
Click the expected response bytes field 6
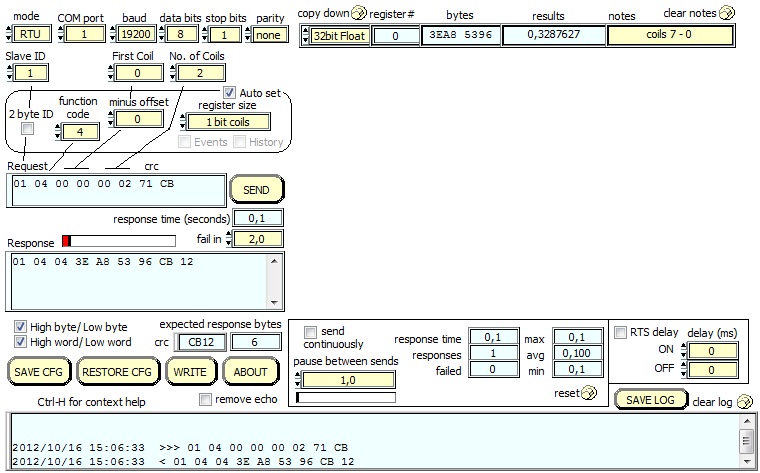255,342
